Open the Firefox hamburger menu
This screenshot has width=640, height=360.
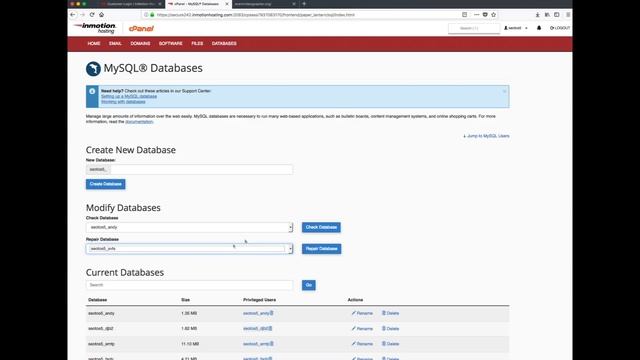(x=568, y=15)
